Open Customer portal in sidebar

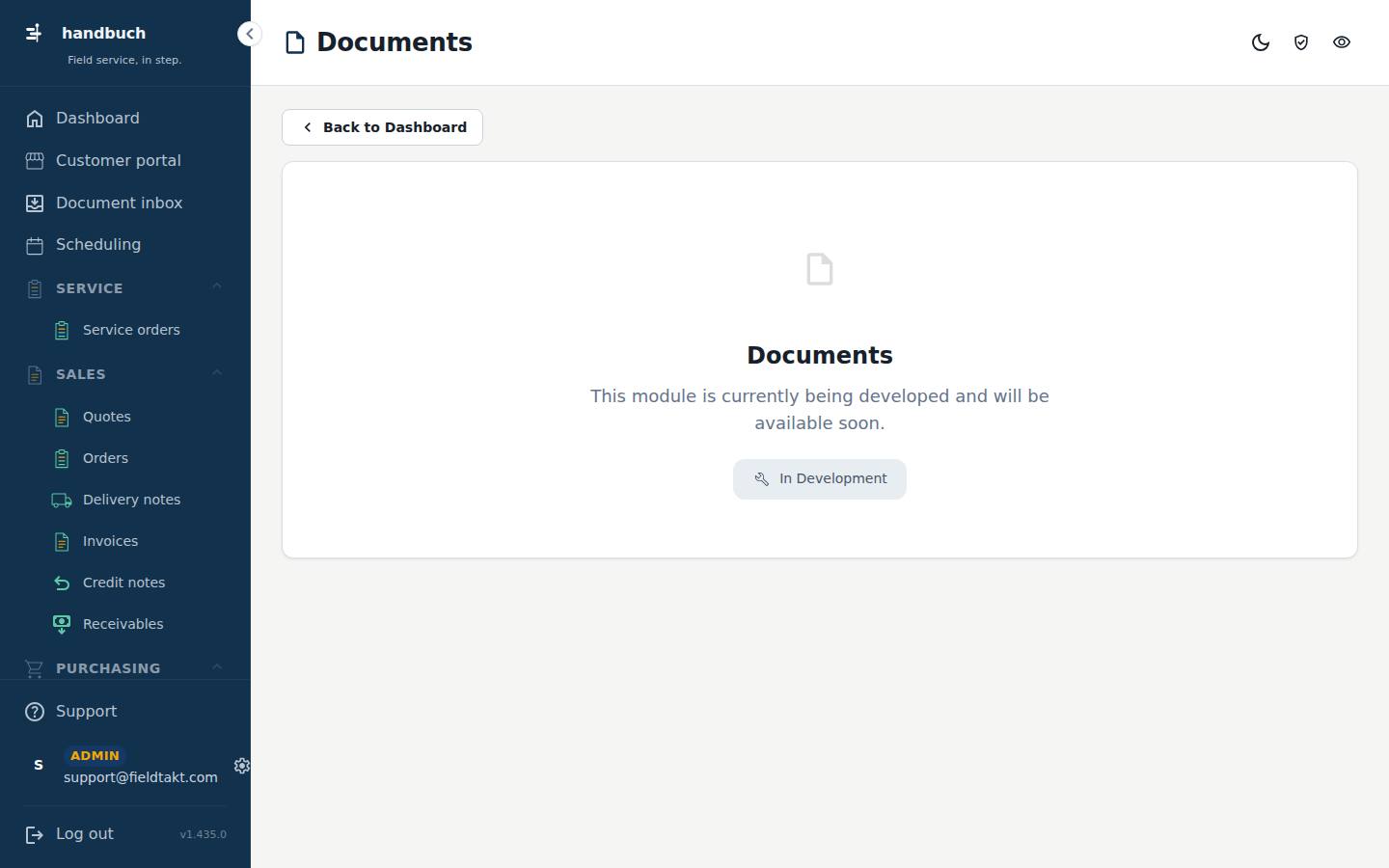coord(125,161)
